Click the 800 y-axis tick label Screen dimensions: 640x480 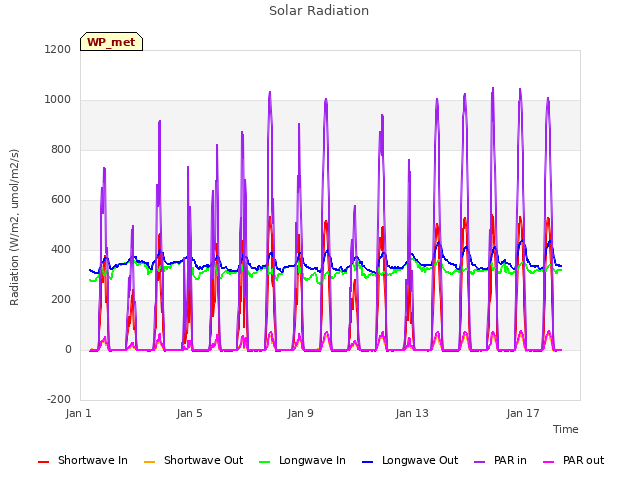61,149
